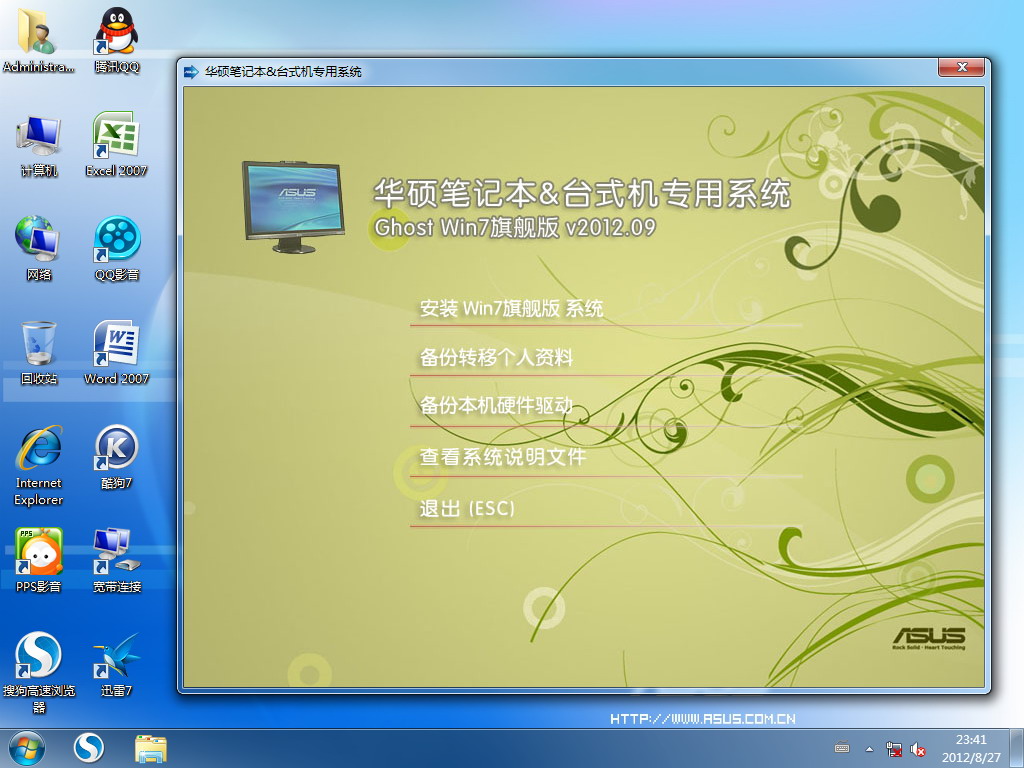The width and height of the screenshot is (1024, 768).
Task: Open the 迅雷7 desktop shortcut
Action: tap(116, 664)
